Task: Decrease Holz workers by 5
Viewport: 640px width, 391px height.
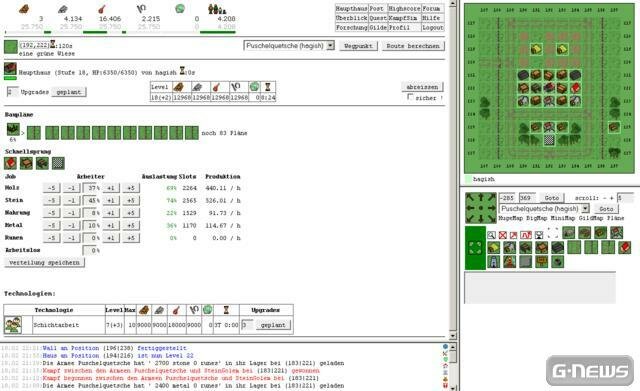Action: coord(51,188)
